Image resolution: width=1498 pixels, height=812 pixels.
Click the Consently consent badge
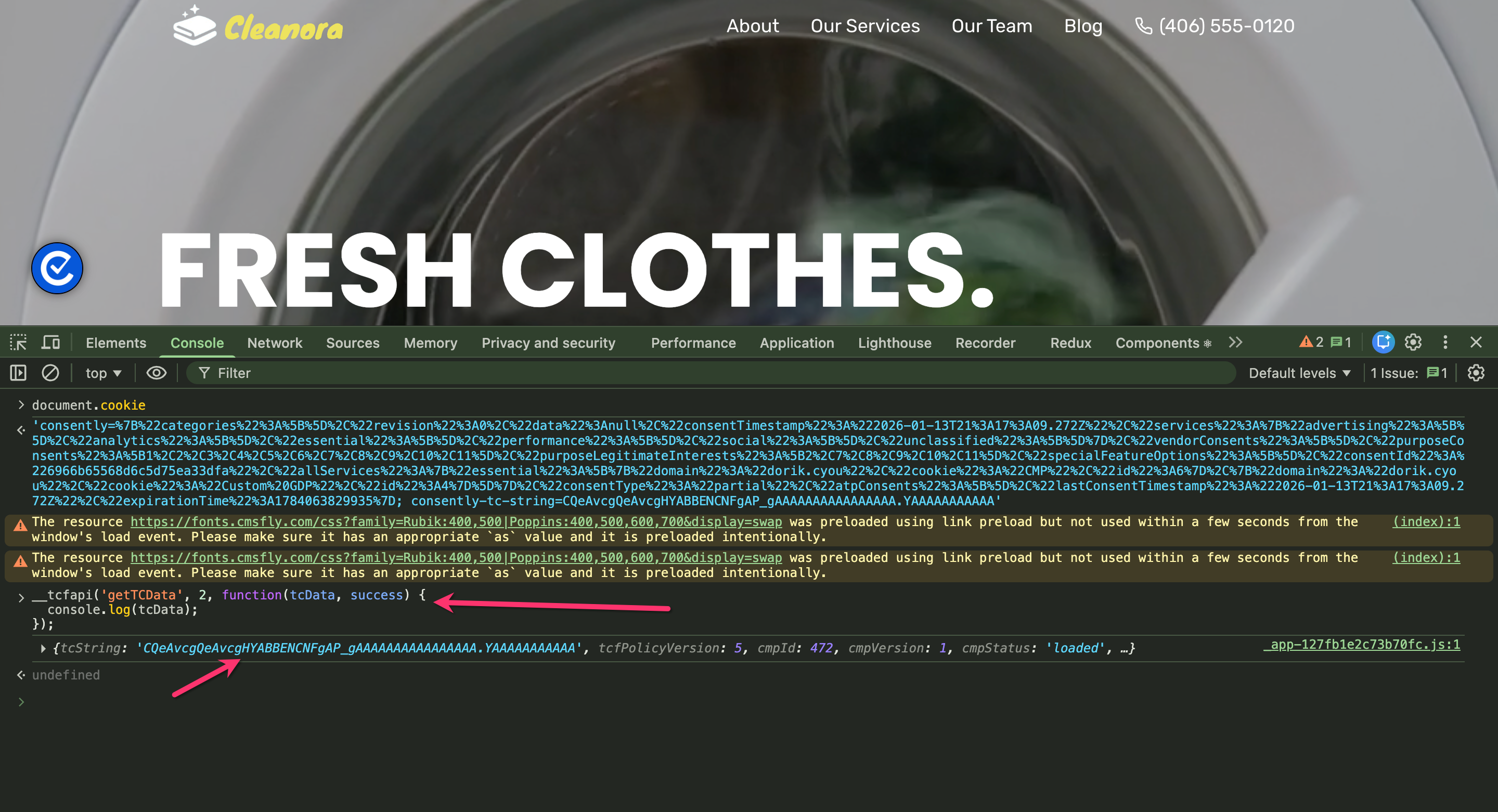point(57,268)
